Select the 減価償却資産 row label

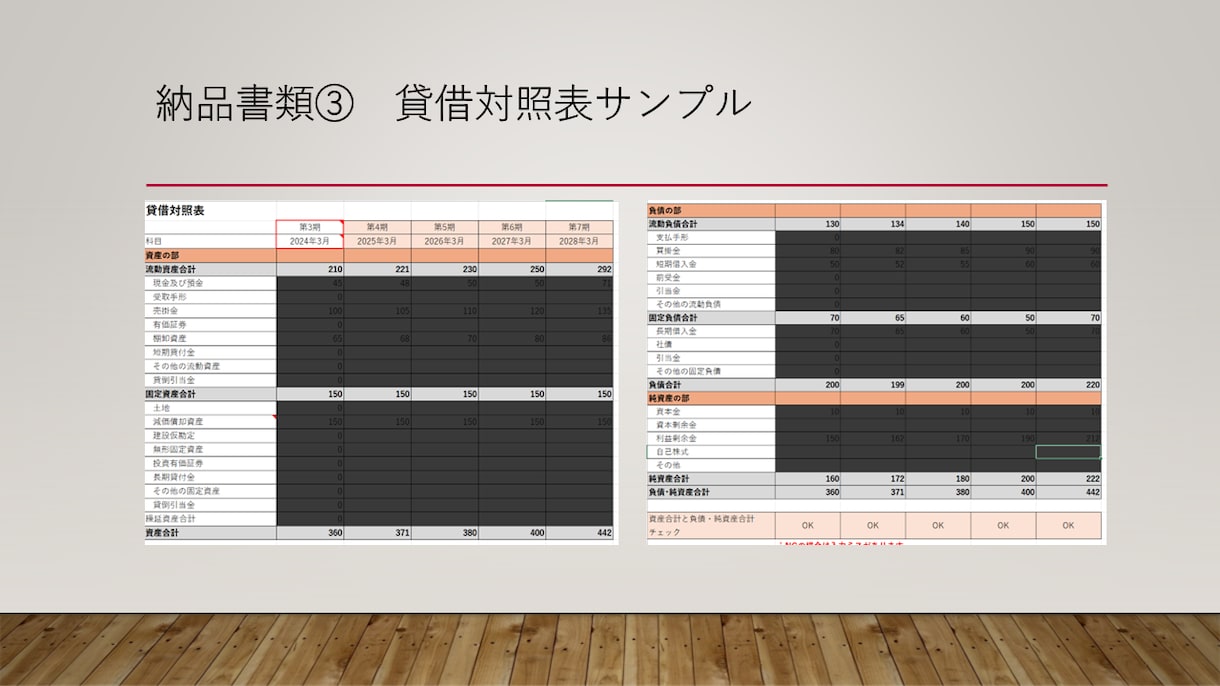211,422
